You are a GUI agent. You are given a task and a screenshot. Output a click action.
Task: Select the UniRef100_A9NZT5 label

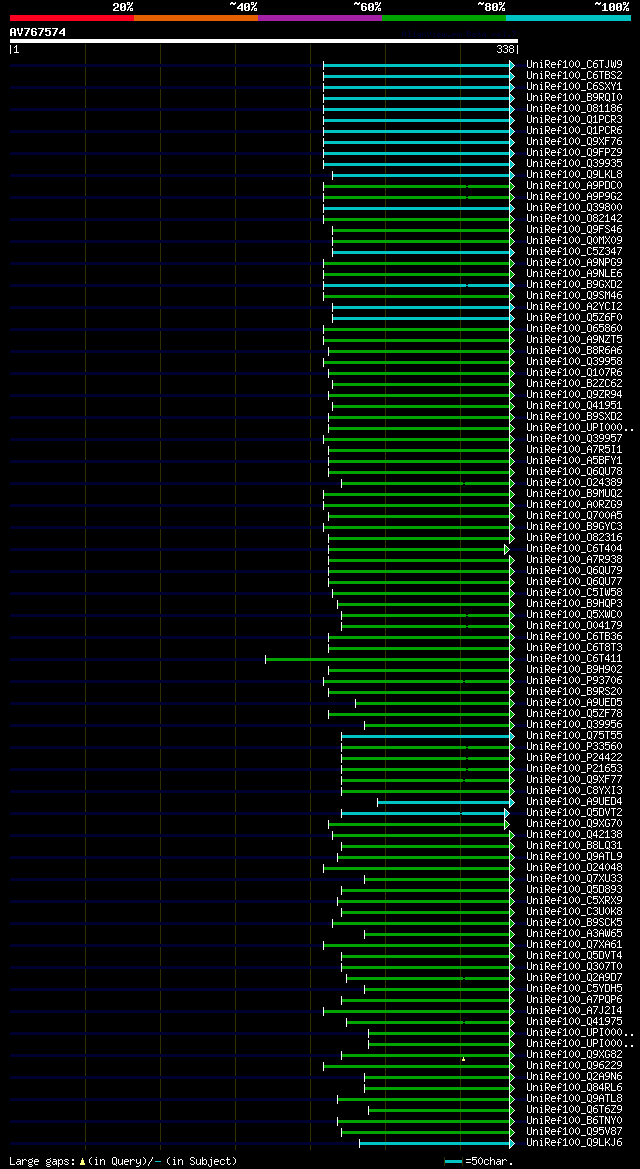[x=574, y=339]
